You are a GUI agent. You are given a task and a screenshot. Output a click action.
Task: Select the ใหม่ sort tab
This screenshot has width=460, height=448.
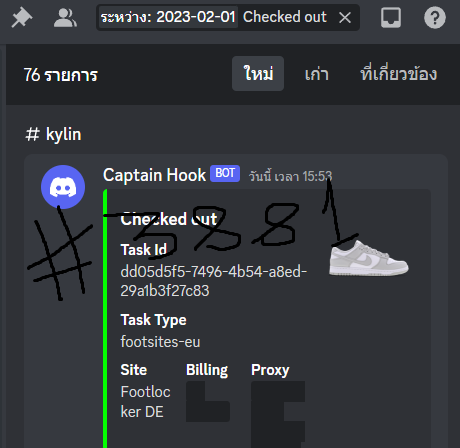coord(258,74)
